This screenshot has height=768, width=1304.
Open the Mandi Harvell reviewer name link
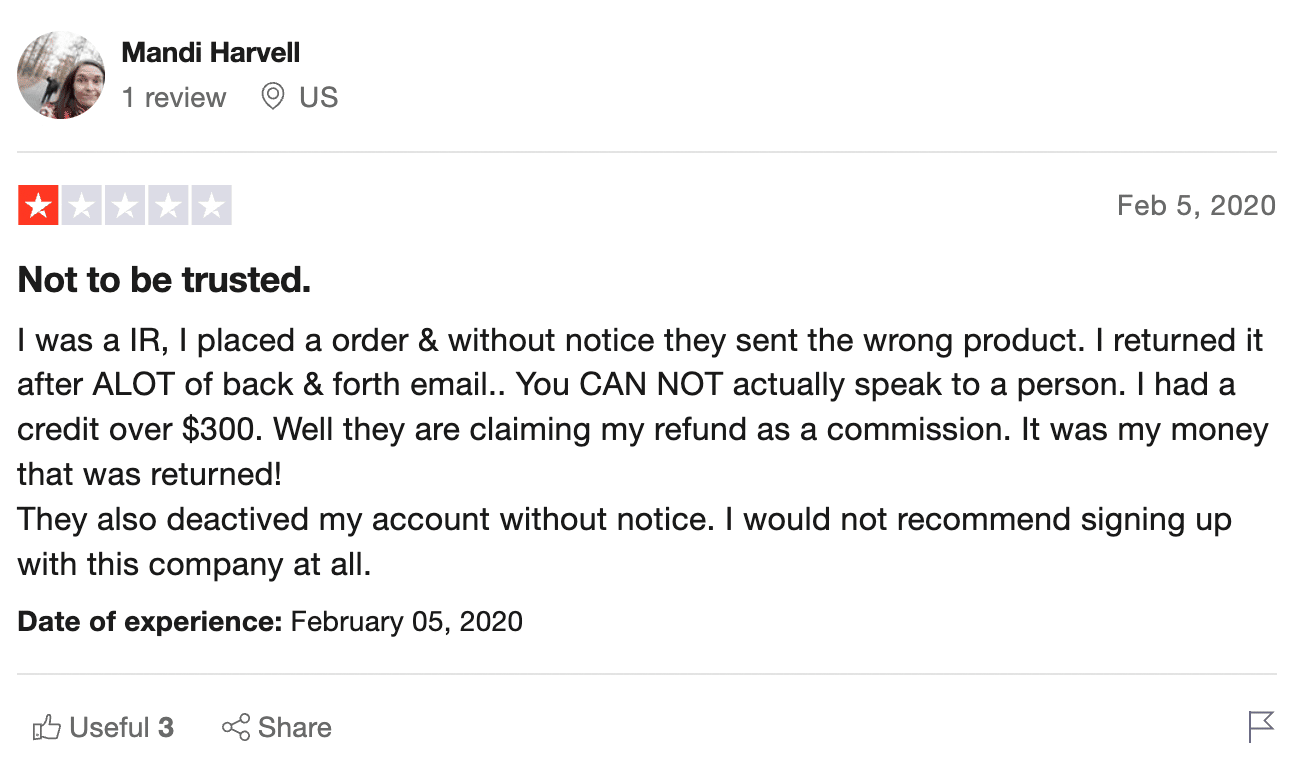(x=211, y=52)
